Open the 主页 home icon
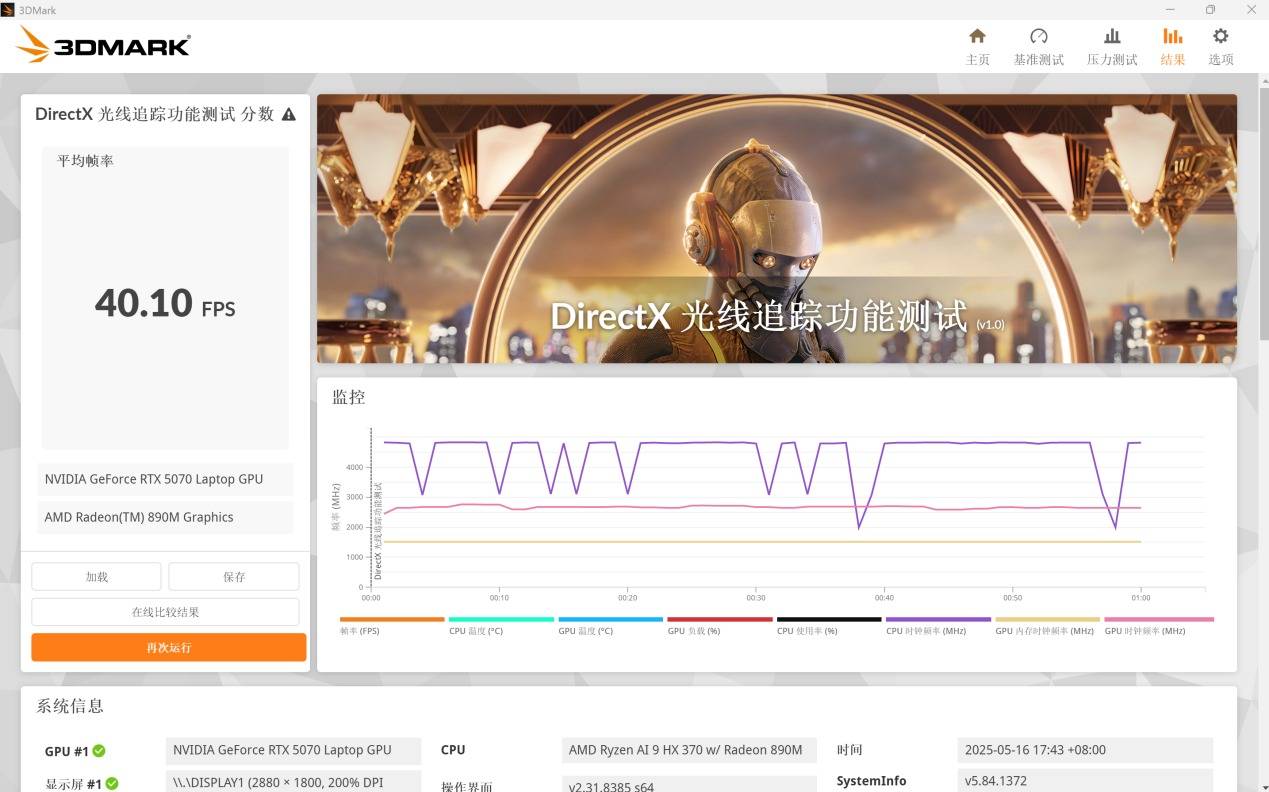 point(977,37)
